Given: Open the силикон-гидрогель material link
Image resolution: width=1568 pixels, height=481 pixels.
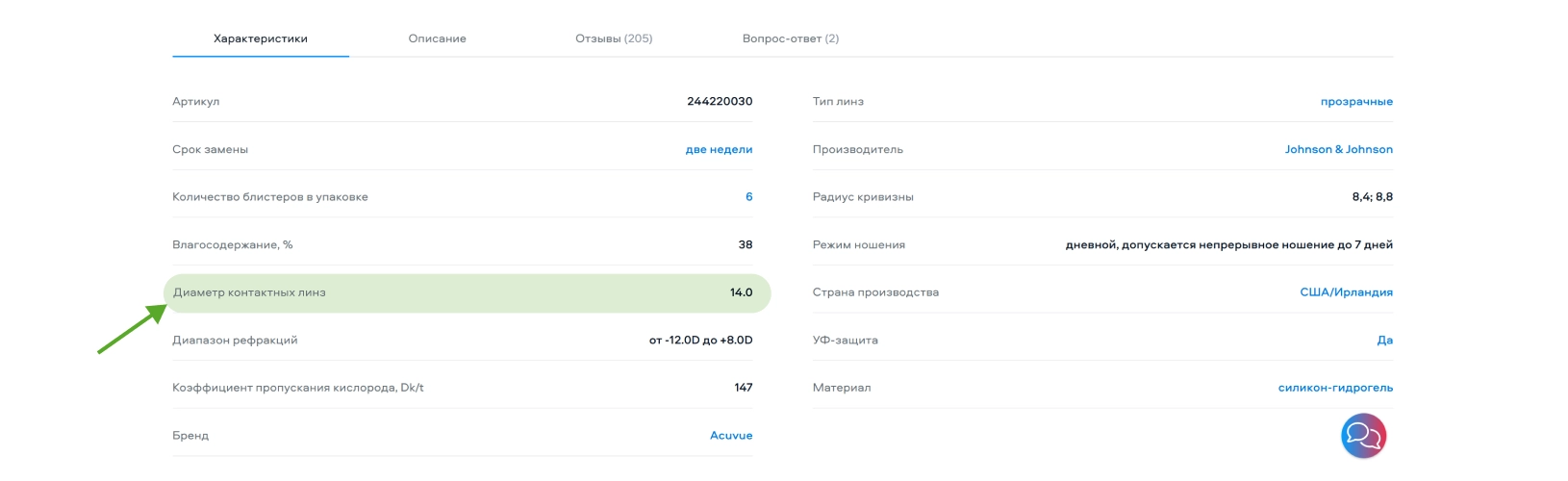Looking at the screenshot, I should tap(1335, 388).
